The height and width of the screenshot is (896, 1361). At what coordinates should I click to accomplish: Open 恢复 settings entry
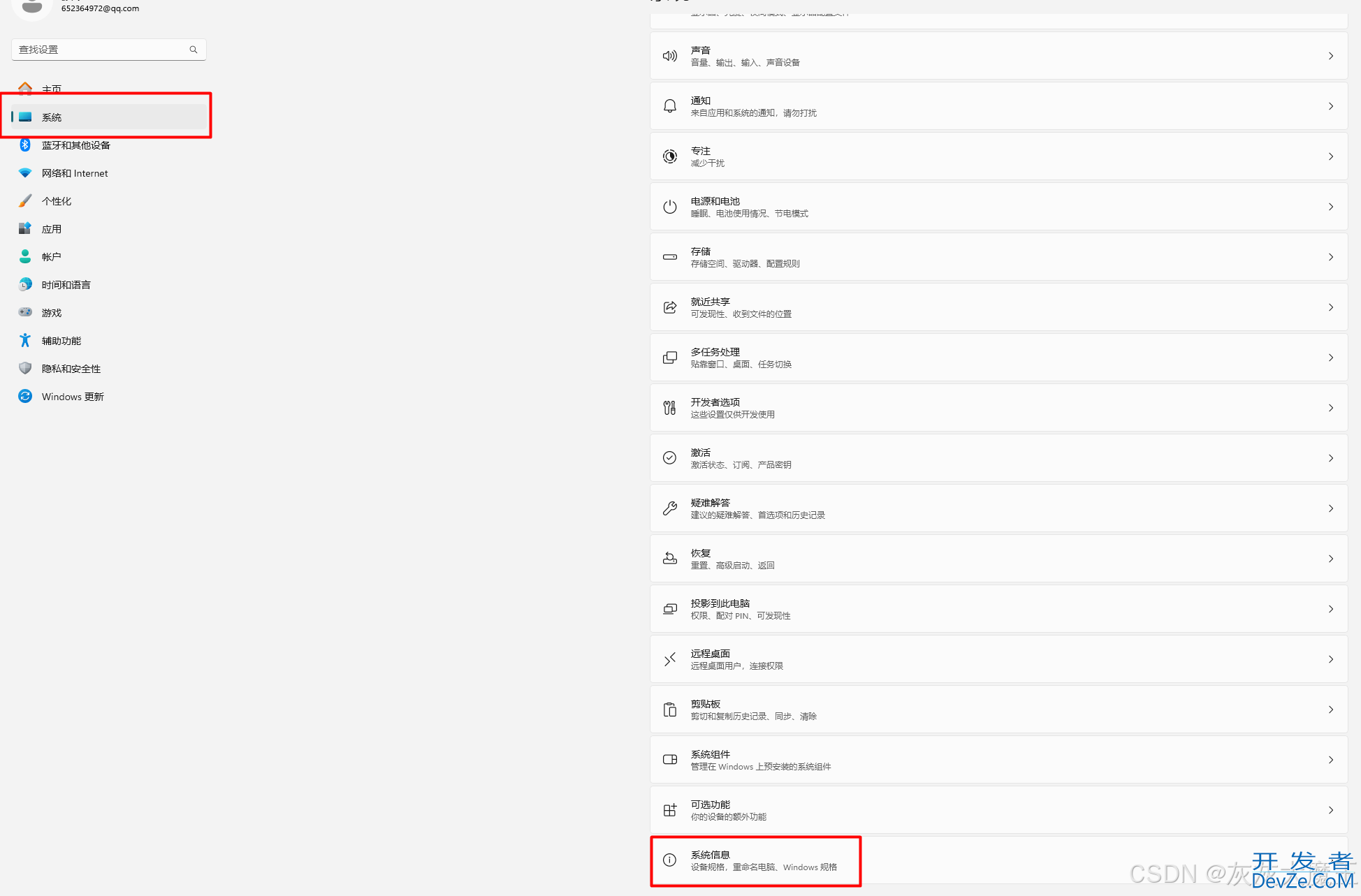tap(998, 559)
